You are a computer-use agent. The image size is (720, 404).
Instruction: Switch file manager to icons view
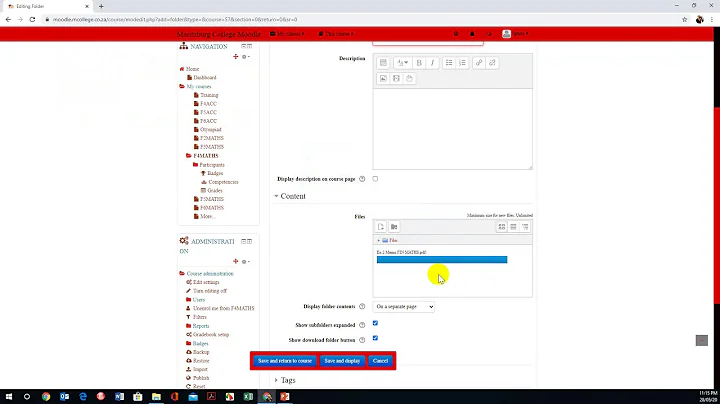click(x=501, y=227)
